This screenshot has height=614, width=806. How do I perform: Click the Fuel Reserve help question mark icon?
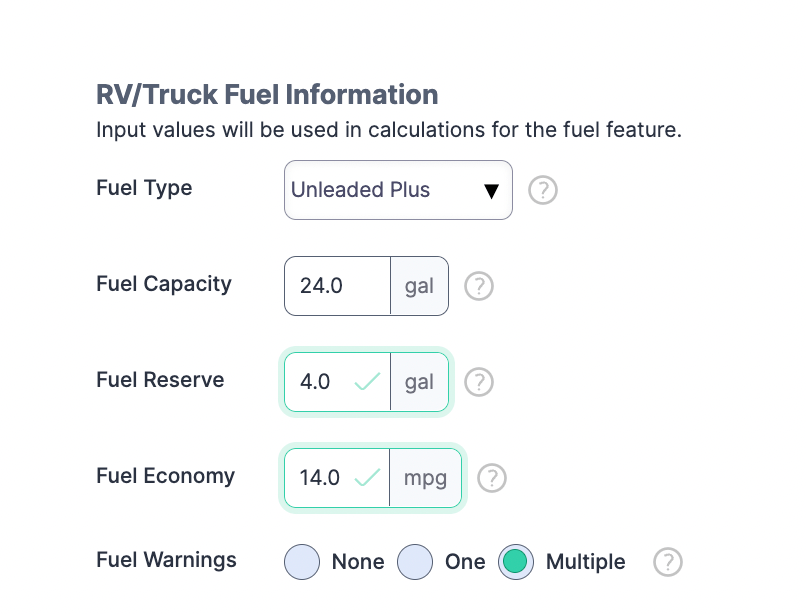[478, 382]
